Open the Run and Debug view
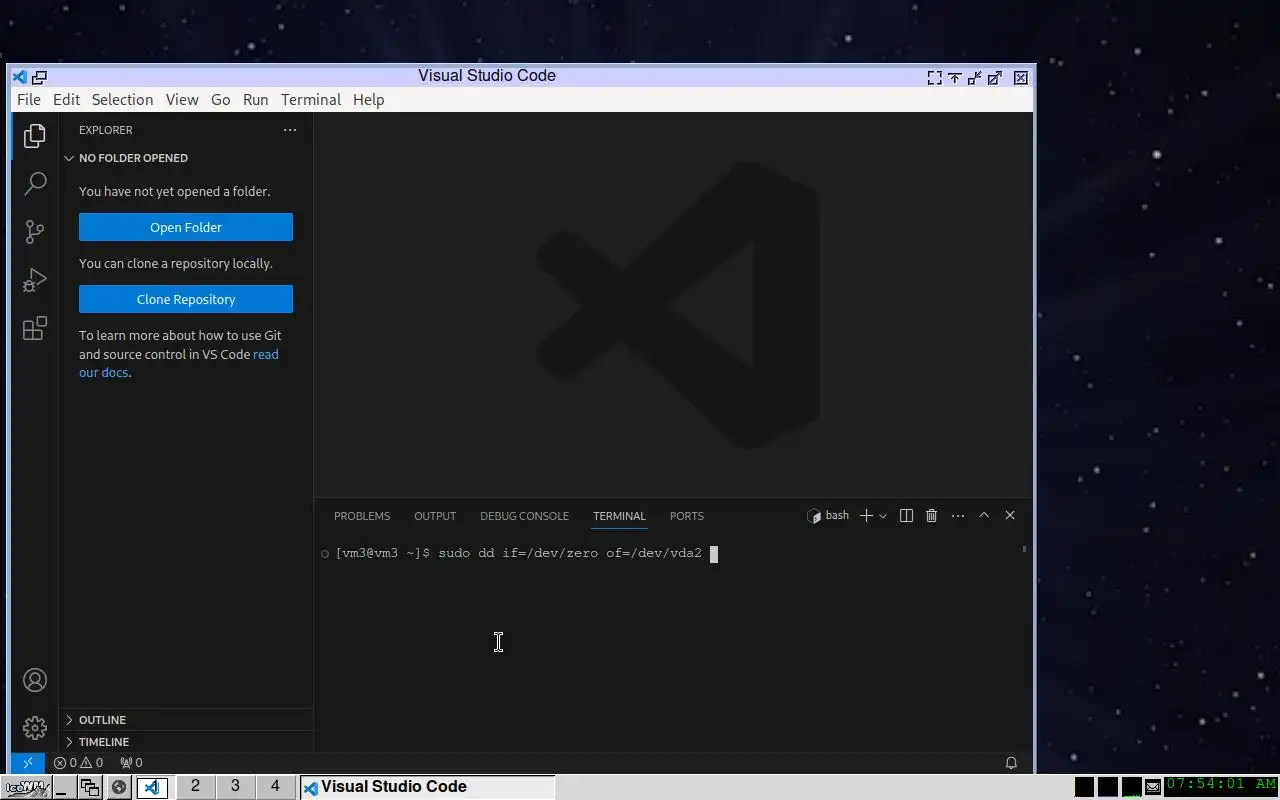The height and width of the screenshot is (800, 1280). point(35,280)
